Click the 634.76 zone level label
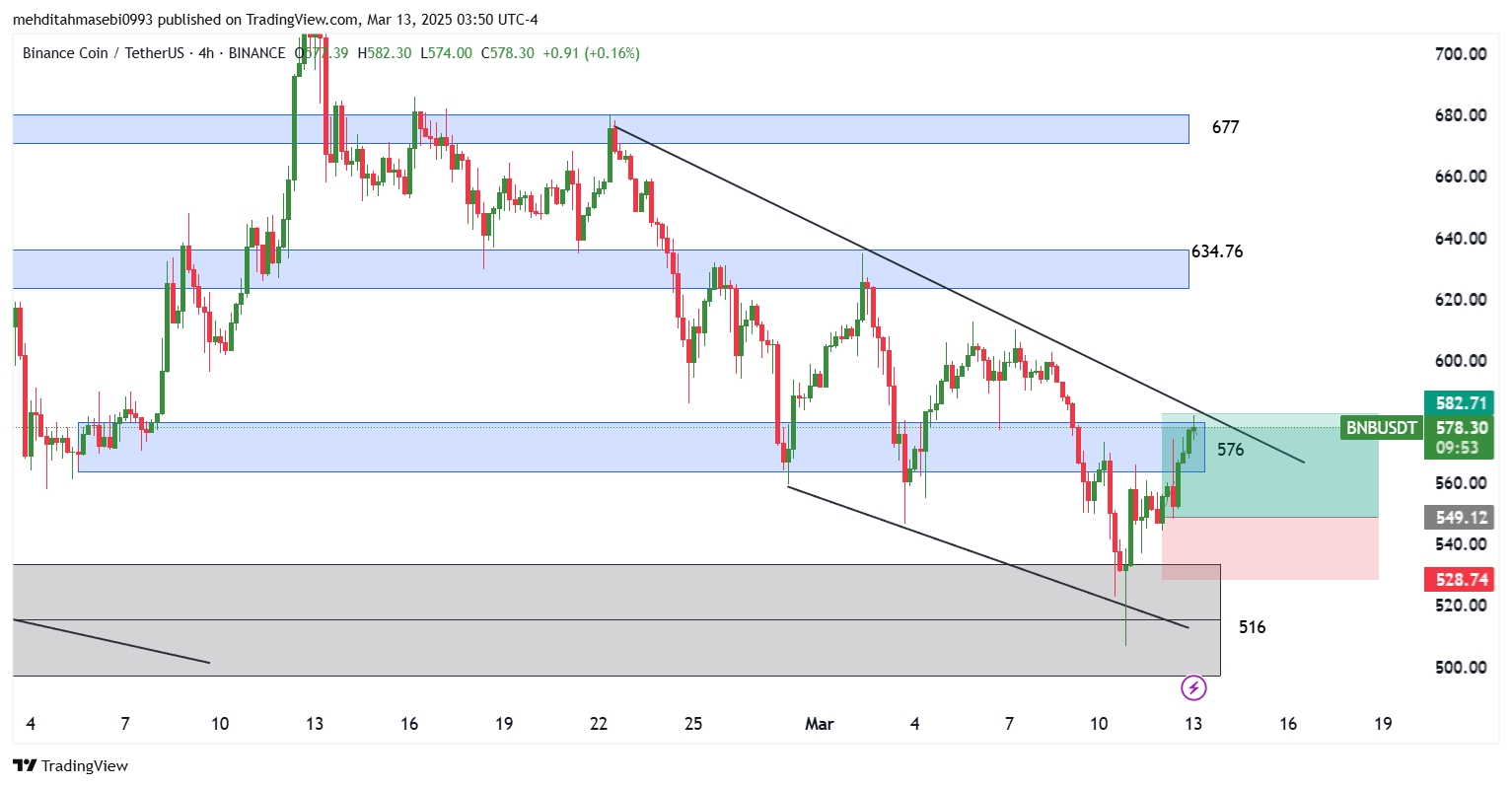1512x787 pixels. pyautogui.click(x=1217, y=251)
